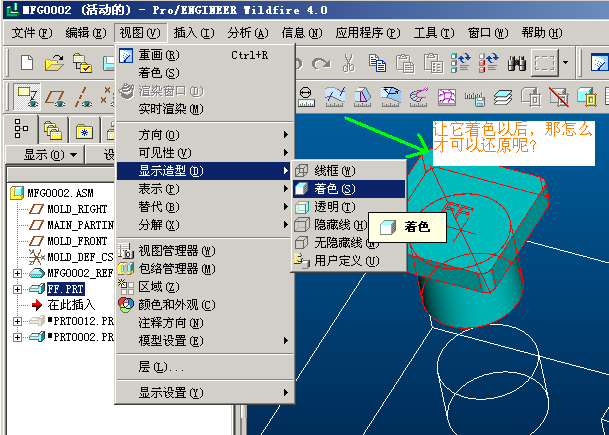The image size is (609, 435).
Task: Expand the PRT0012 tree node
Action: [x=17, y=321]
